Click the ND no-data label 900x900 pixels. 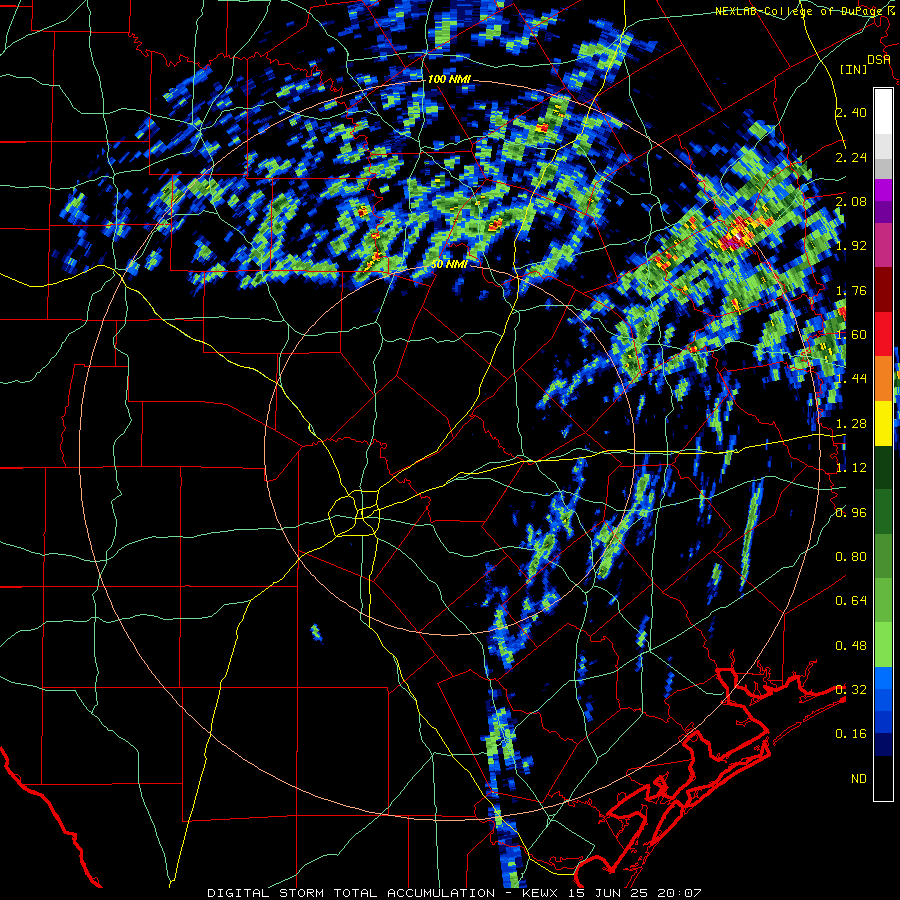tap(859, 779)
